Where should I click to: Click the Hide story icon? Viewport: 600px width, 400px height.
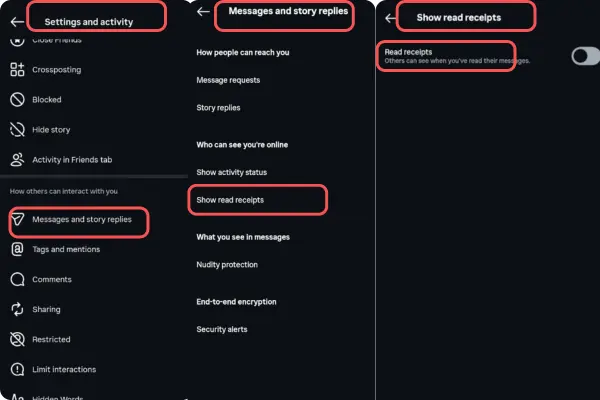coord(17,130)
